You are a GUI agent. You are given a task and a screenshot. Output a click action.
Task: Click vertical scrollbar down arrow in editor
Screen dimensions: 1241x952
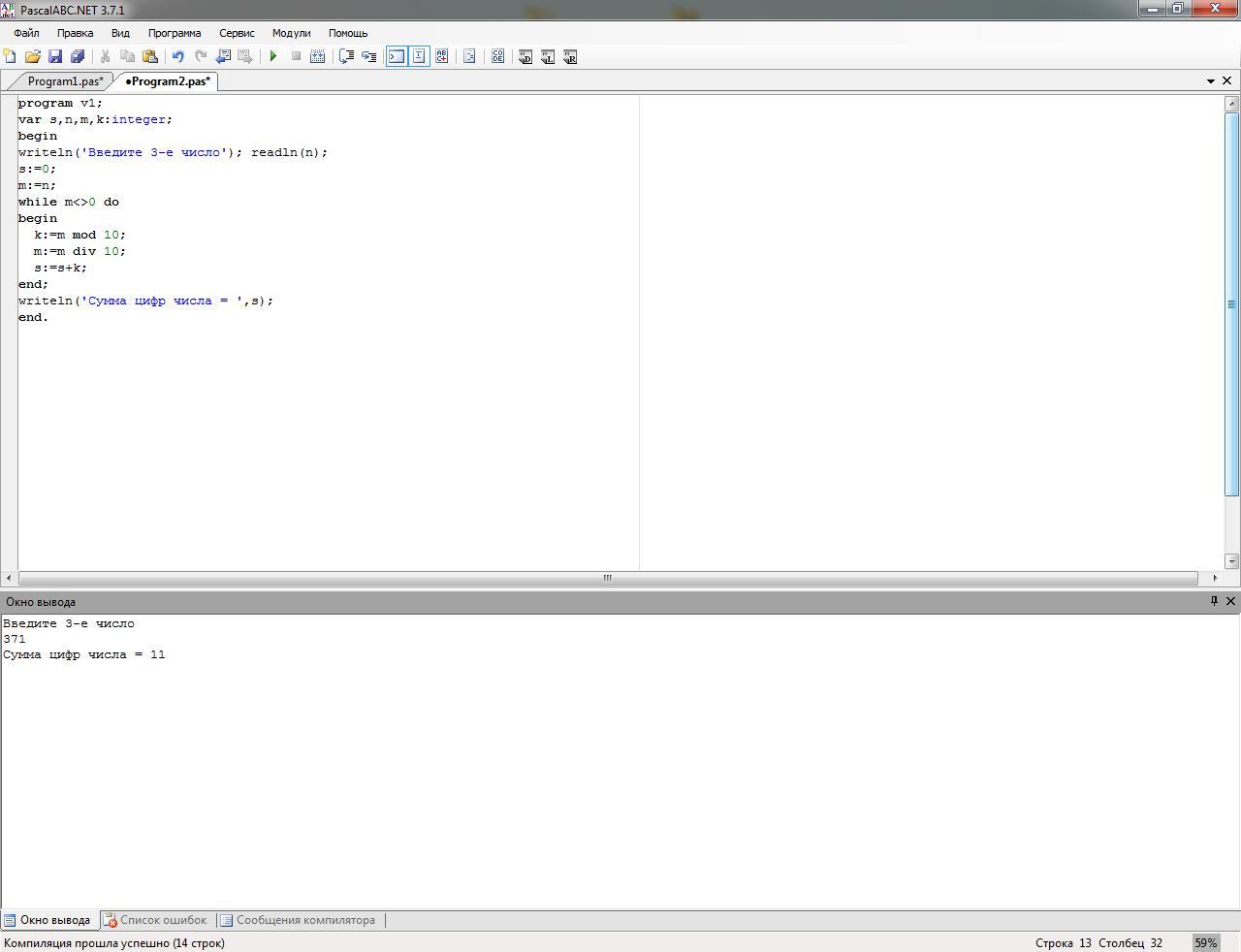[1231, 560]
